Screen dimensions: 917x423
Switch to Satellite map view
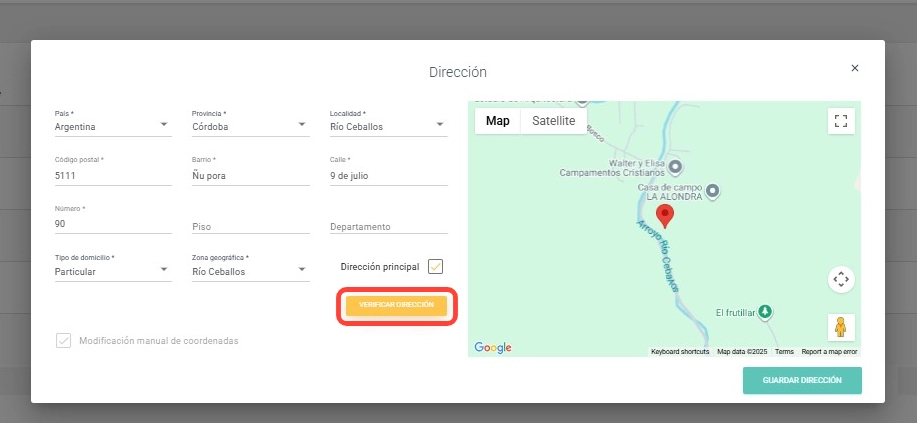(553, 121)
